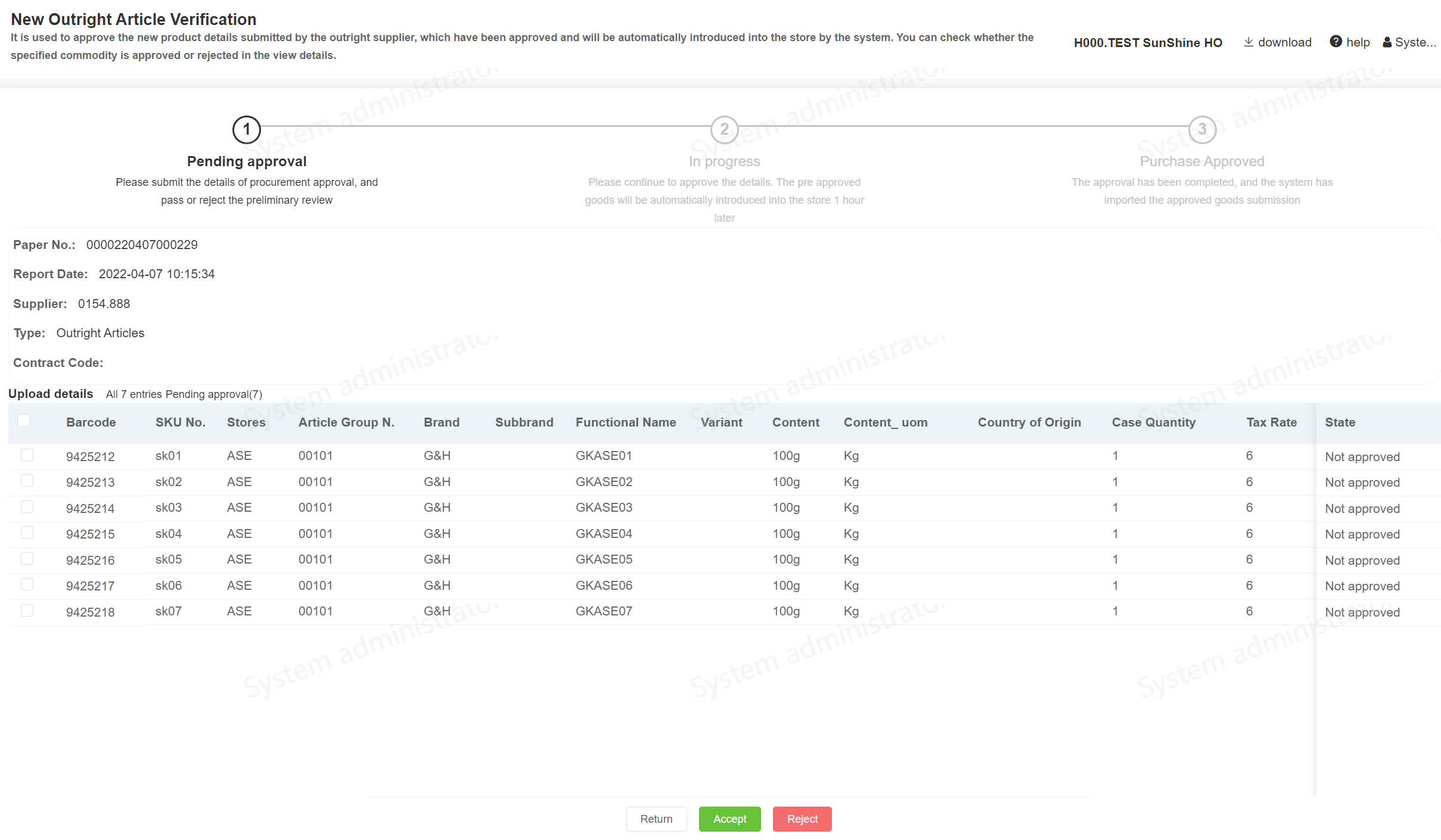1441x840 pixels.
Task: Select step 3 Purchase Approved circle
Action: pos(1202,129)
